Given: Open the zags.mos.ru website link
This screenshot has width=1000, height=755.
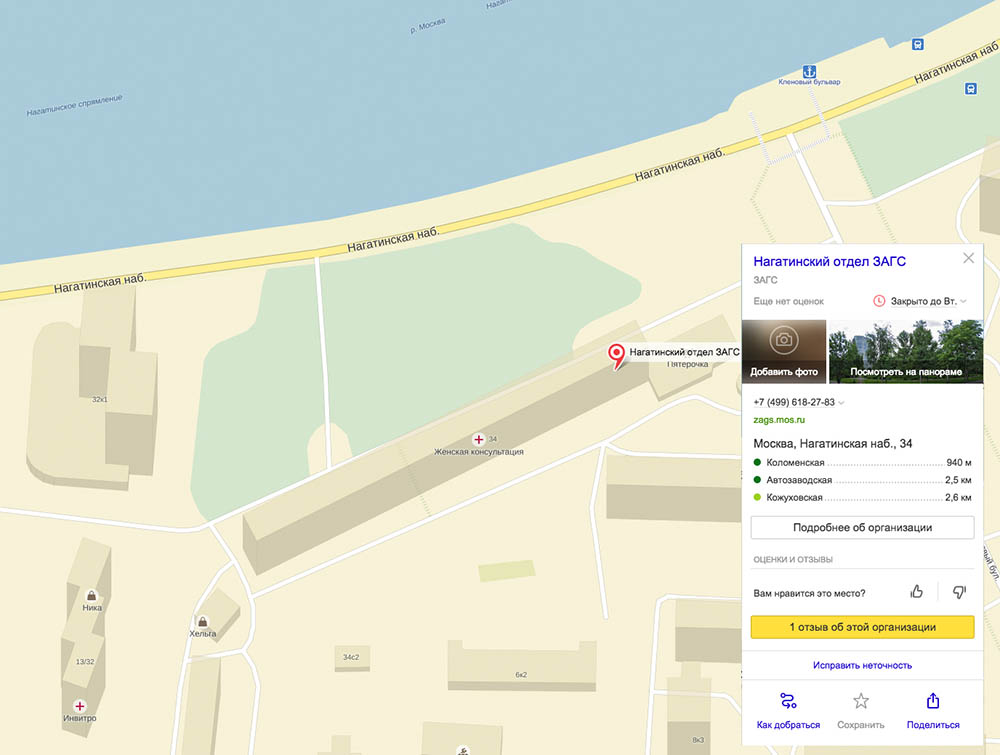Looking at the screenshot, I should [x=779, y=421].
